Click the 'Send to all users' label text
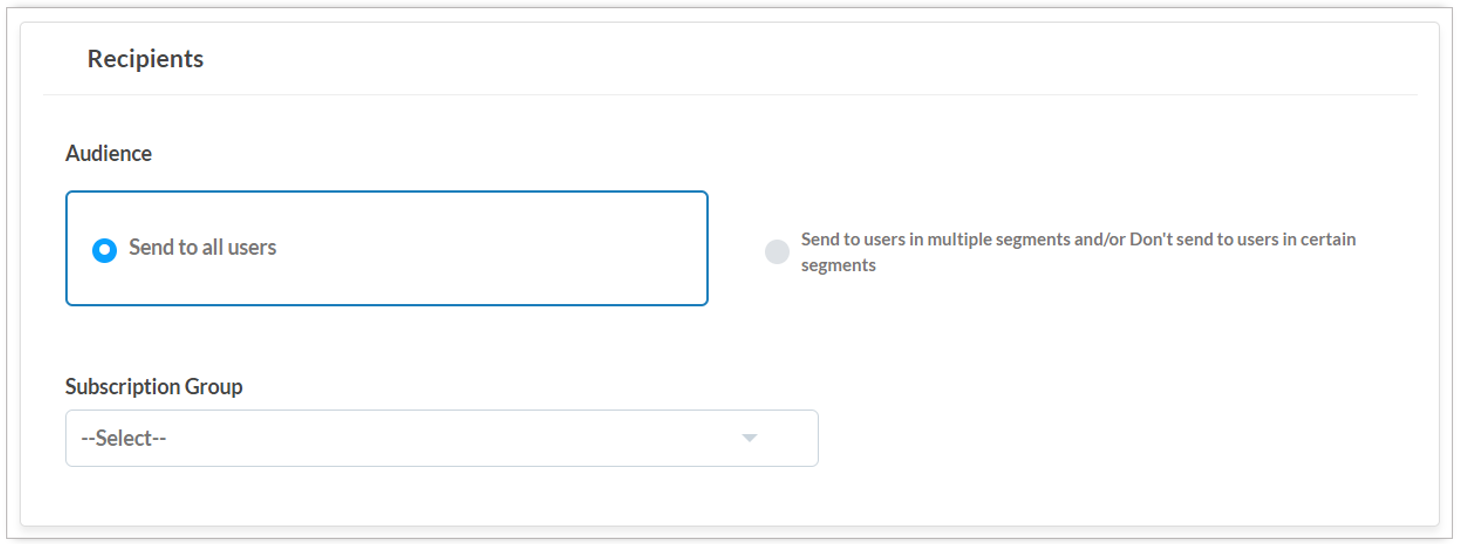Screen dimensions: 1459x544 (x=203, y=248)
